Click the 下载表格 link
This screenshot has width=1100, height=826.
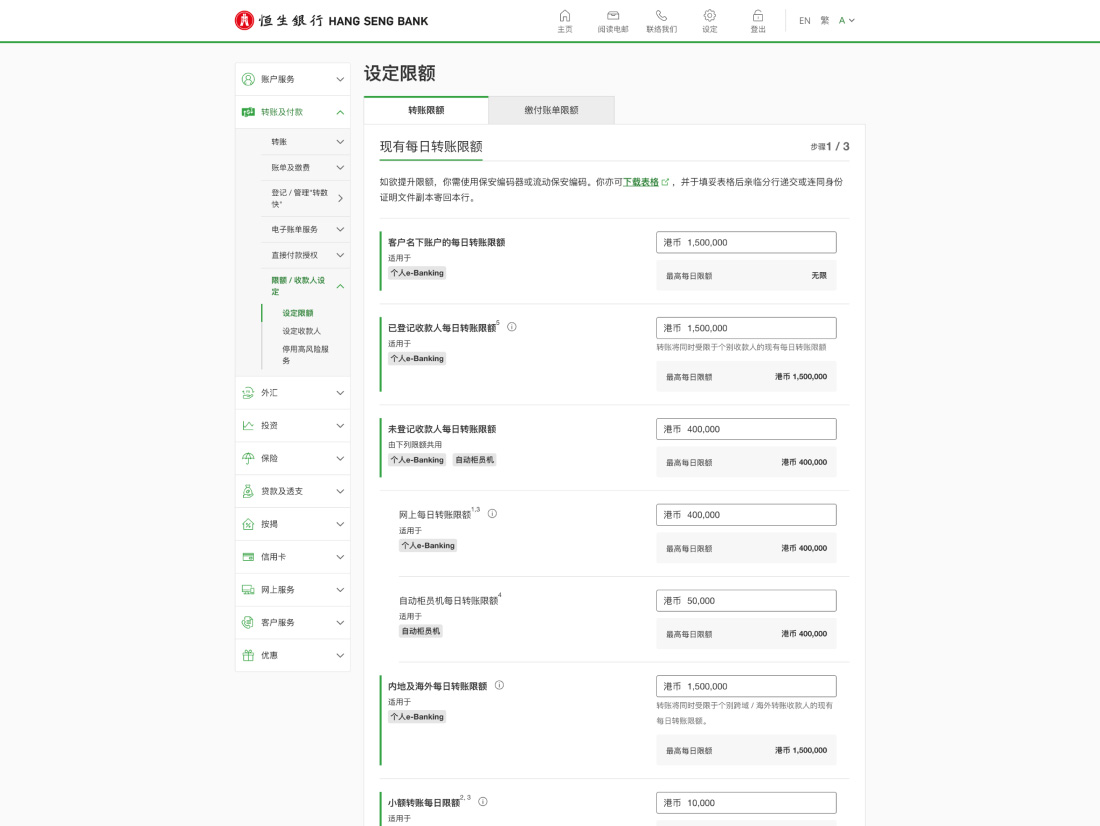(x=641, y=182)
